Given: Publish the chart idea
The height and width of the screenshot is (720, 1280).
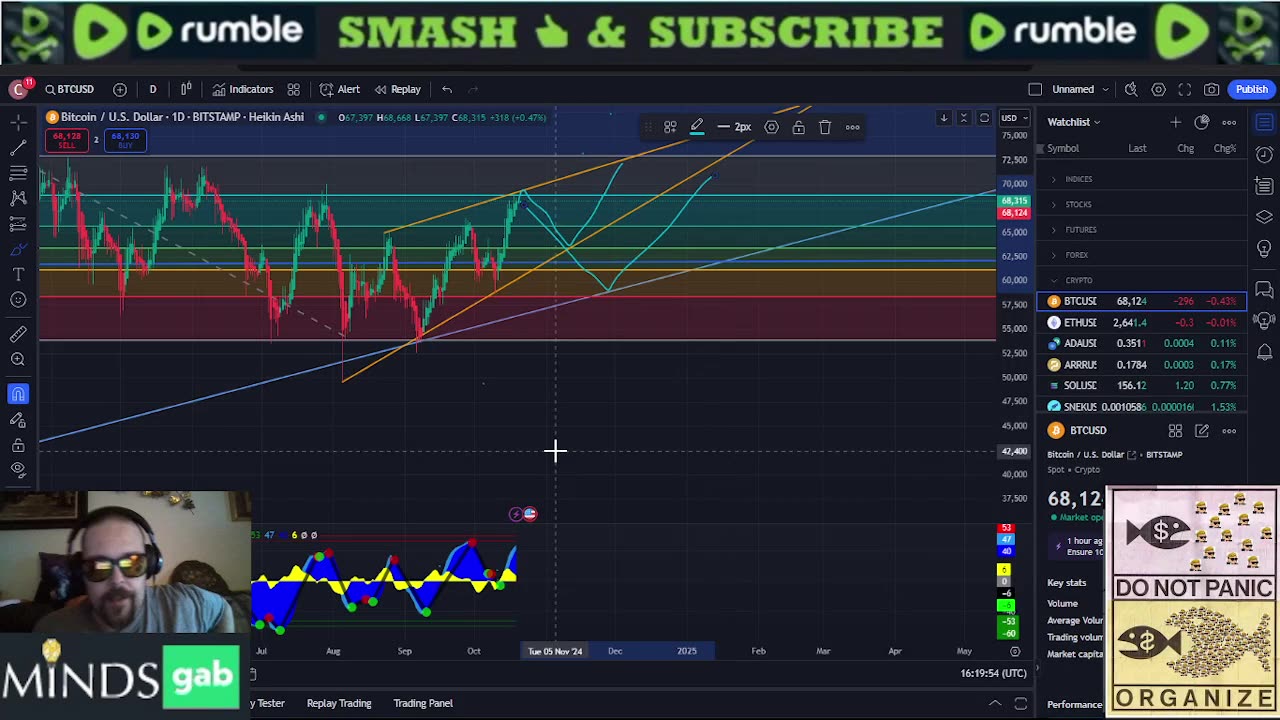Looking at the screenshot, I should pos(1251,89).
